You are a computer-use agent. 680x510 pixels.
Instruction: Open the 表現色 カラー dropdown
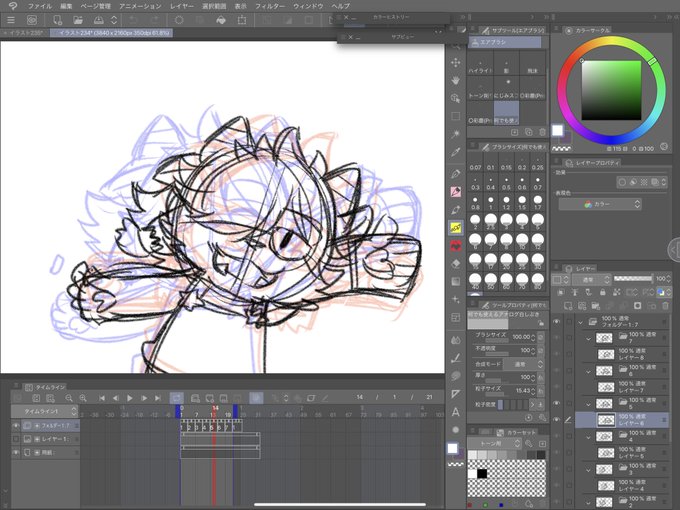(x=600, y=204)
